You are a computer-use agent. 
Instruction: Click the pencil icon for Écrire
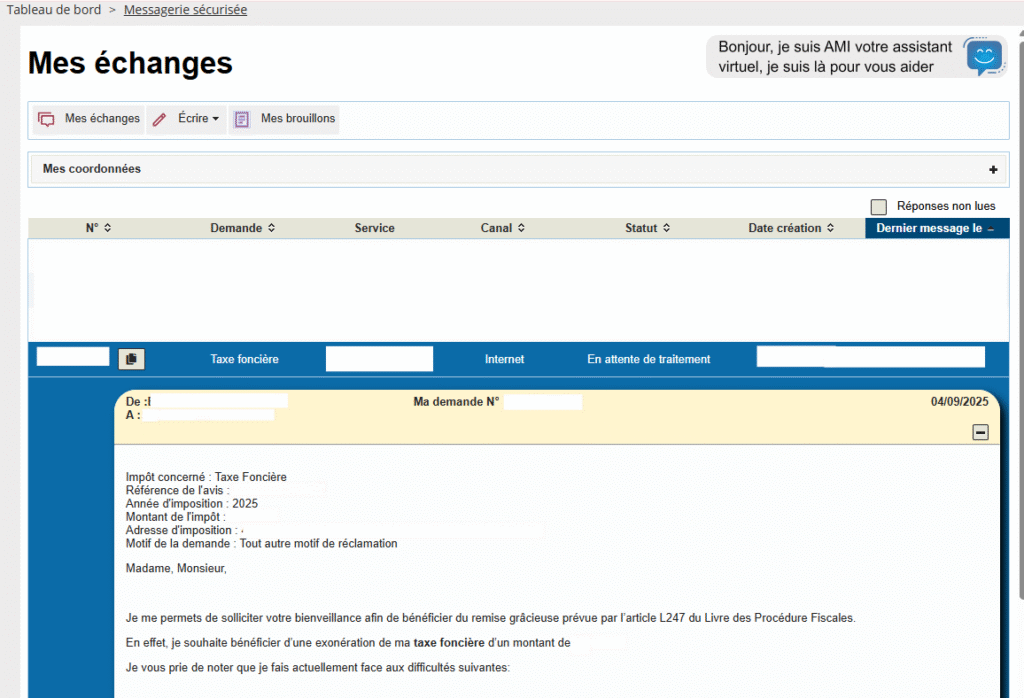159,119
